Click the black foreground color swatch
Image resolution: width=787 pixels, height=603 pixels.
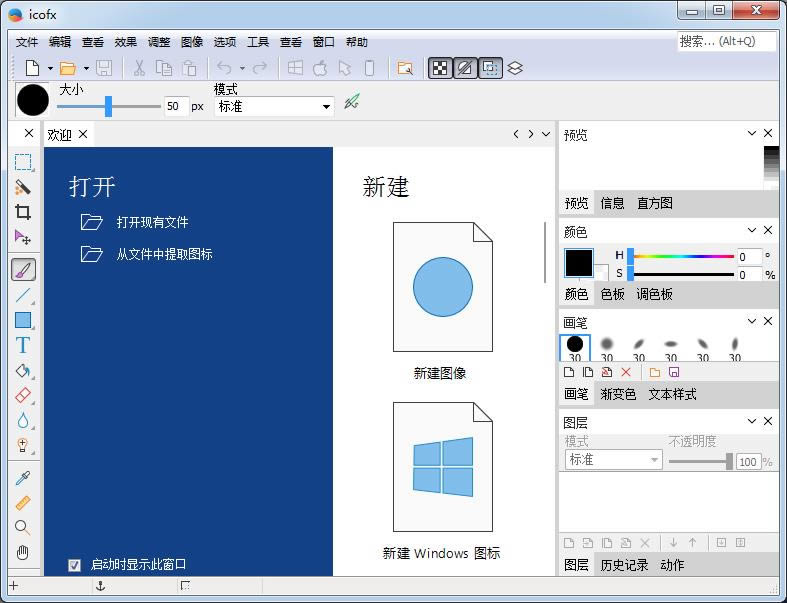[x=579, y=262]
